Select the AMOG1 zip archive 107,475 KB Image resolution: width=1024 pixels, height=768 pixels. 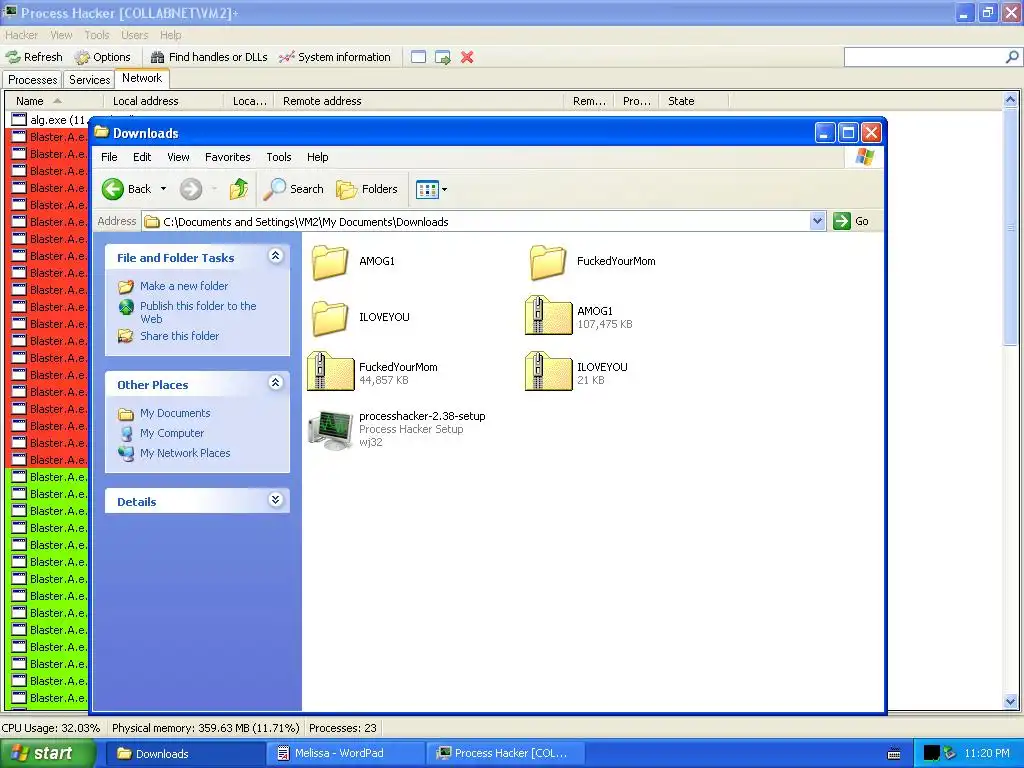(548, 315)
